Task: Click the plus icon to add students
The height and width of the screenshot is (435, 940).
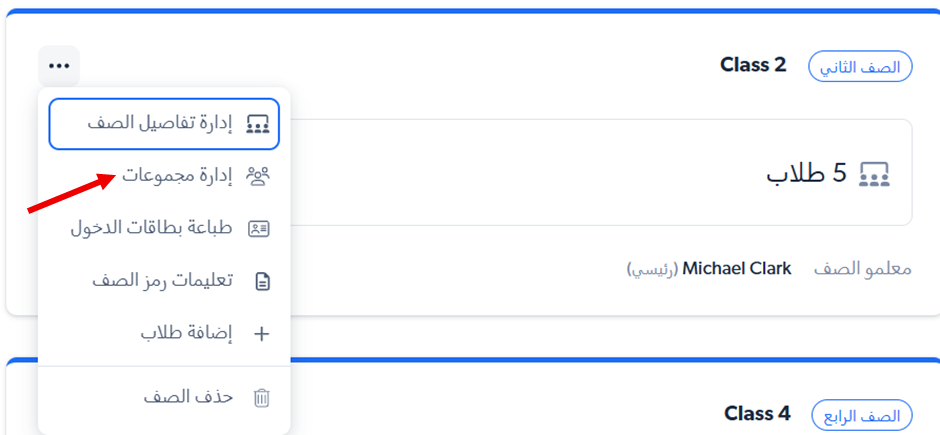Action: pyautogui.click(x=261, y=334)
